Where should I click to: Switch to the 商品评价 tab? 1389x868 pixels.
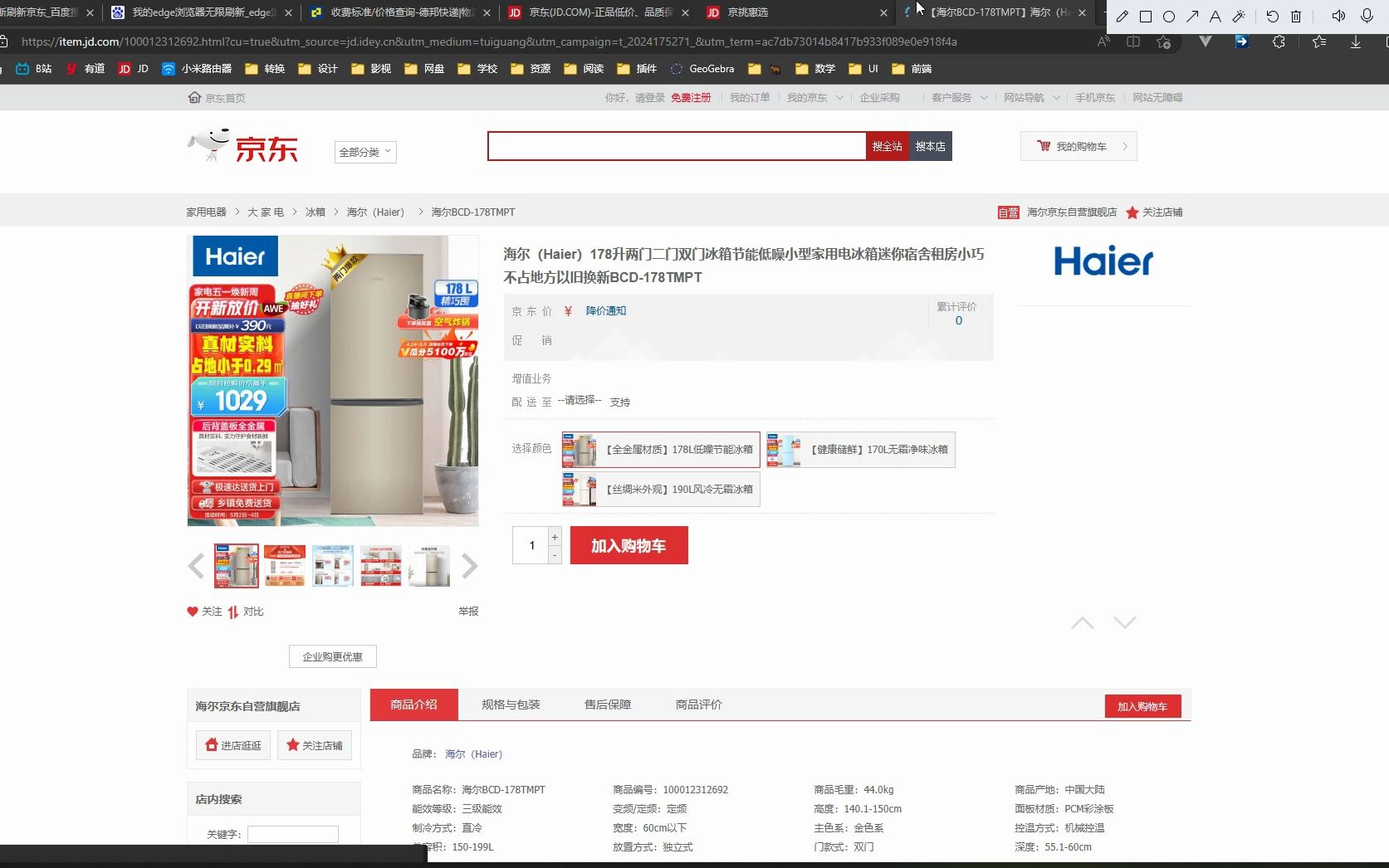[x=698, y=705]
